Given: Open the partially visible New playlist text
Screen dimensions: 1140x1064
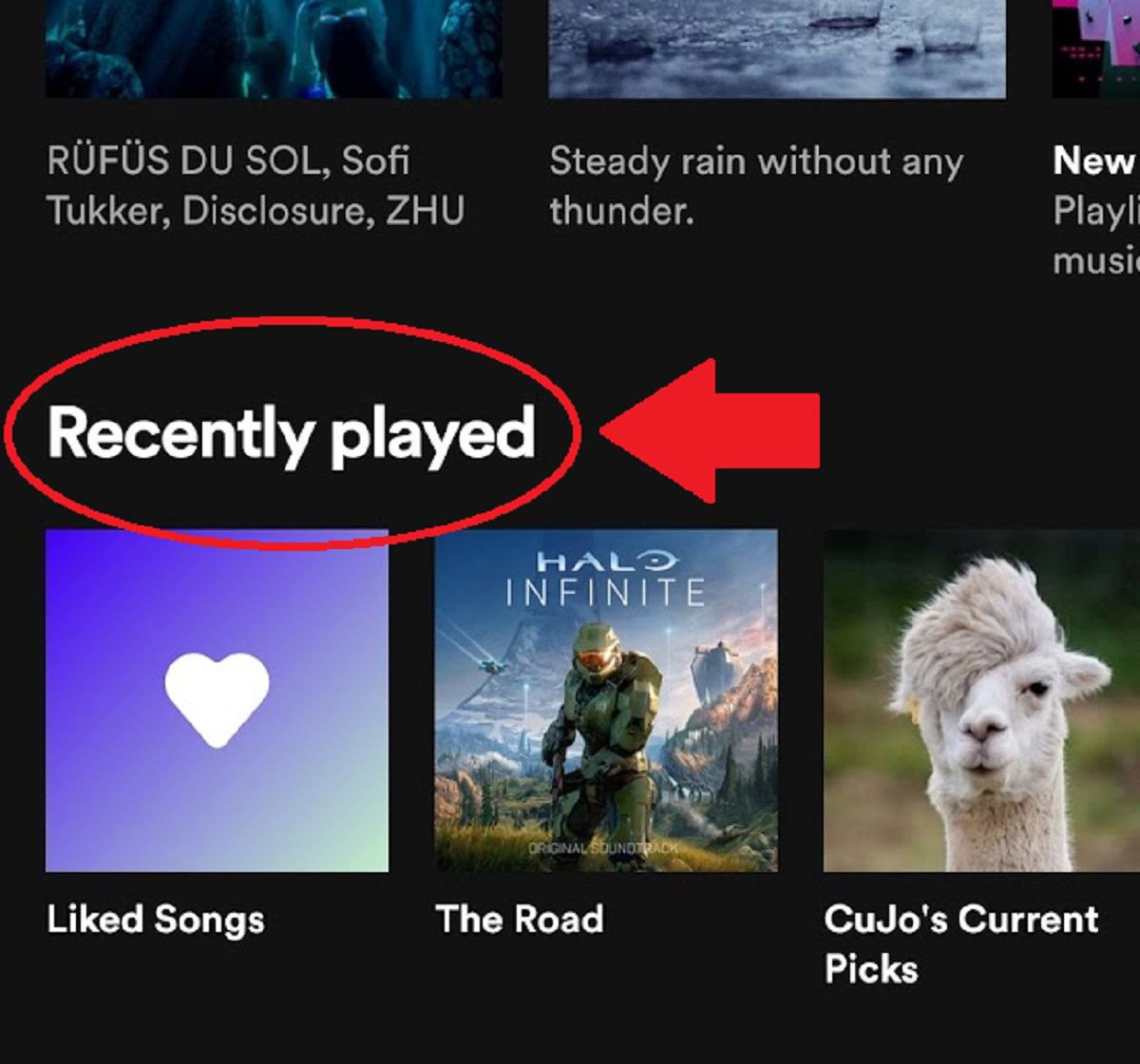Looking at the screenshot, I should 1095,210.
